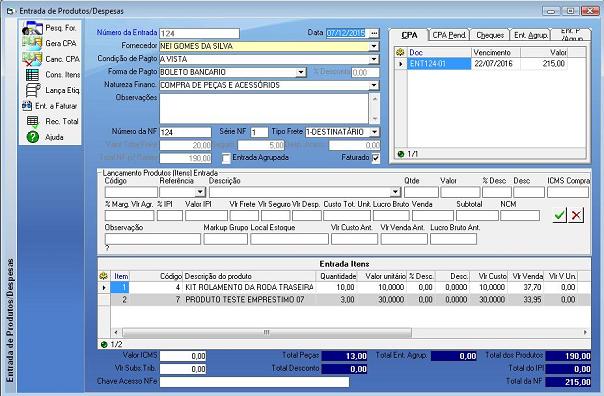Switch to the CPA Pend. tab
The width and height of the screenshot is (604, 396).
tap(449, 35)
